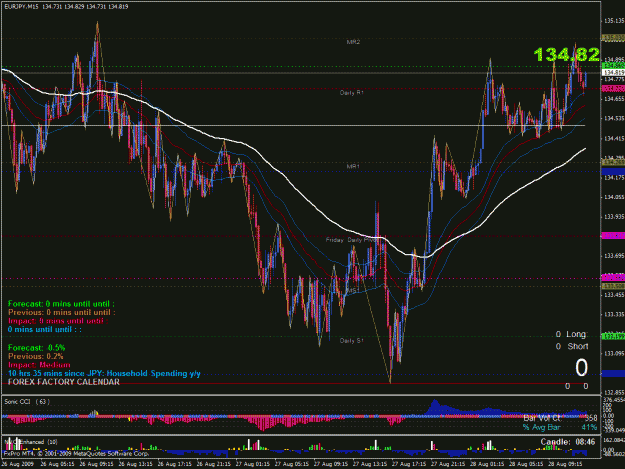The height and width of the screenshot is (469, 625).
Task: Click the 'Previous: 0.2%' news value
Action: pyautogui.click(x=35, y=356)
